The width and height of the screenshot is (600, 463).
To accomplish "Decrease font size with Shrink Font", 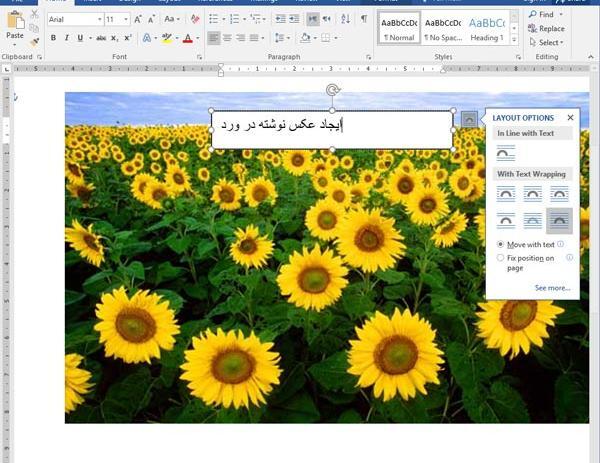I will pos(152,19).
